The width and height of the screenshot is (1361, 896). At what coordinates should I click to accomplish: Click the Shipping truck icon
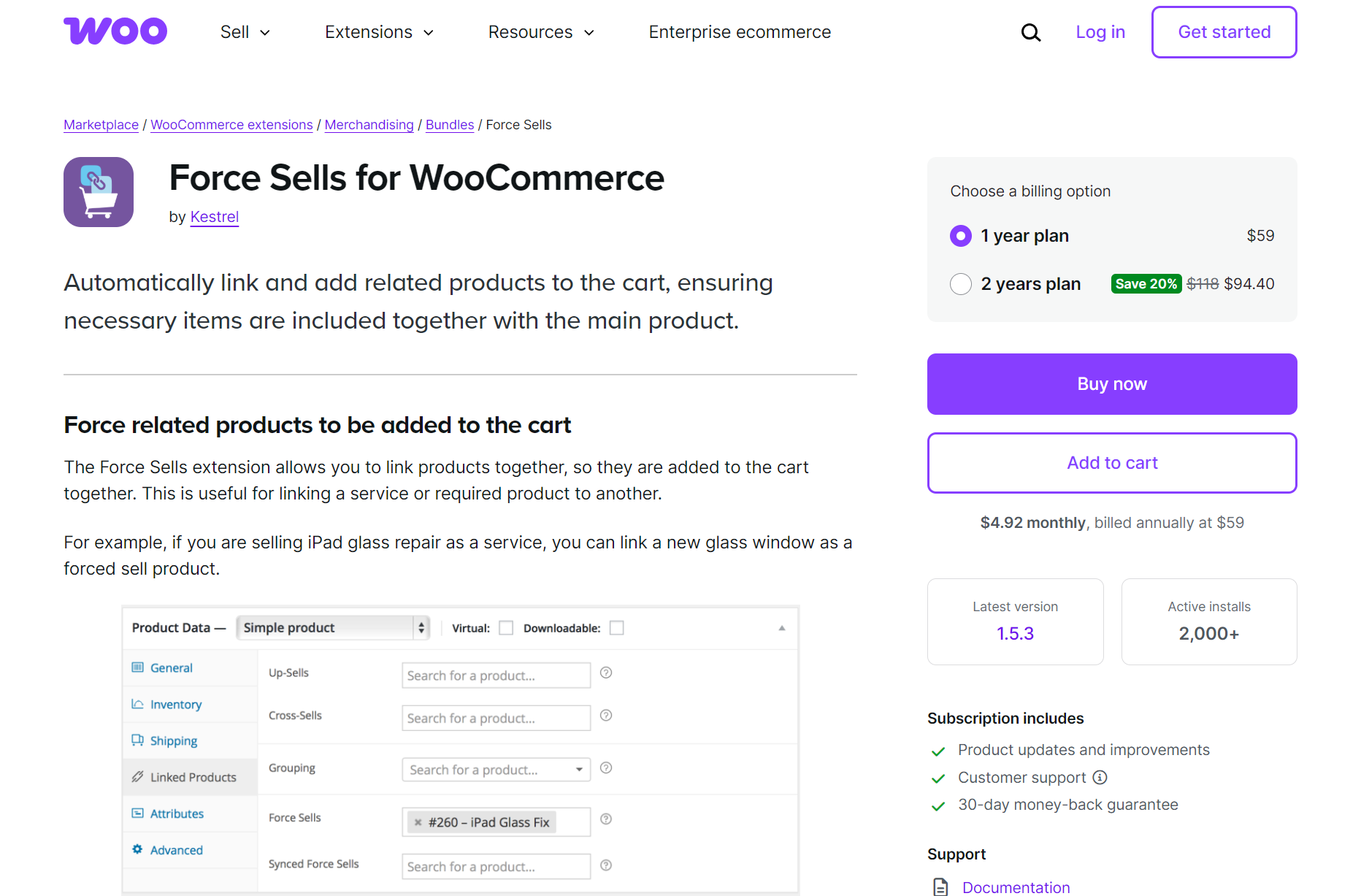click(137, 740)
